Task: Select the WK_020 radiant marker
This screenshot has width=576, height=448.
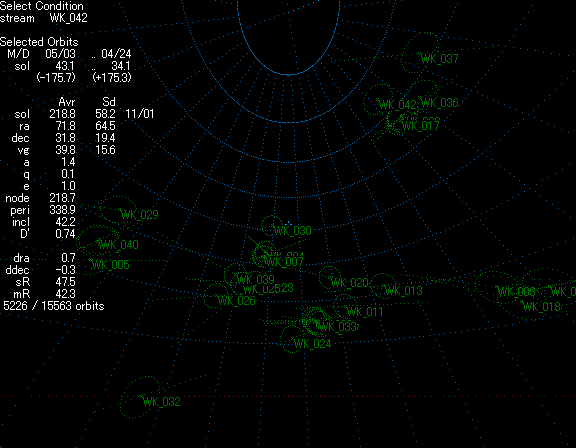Action: (350, 283)
